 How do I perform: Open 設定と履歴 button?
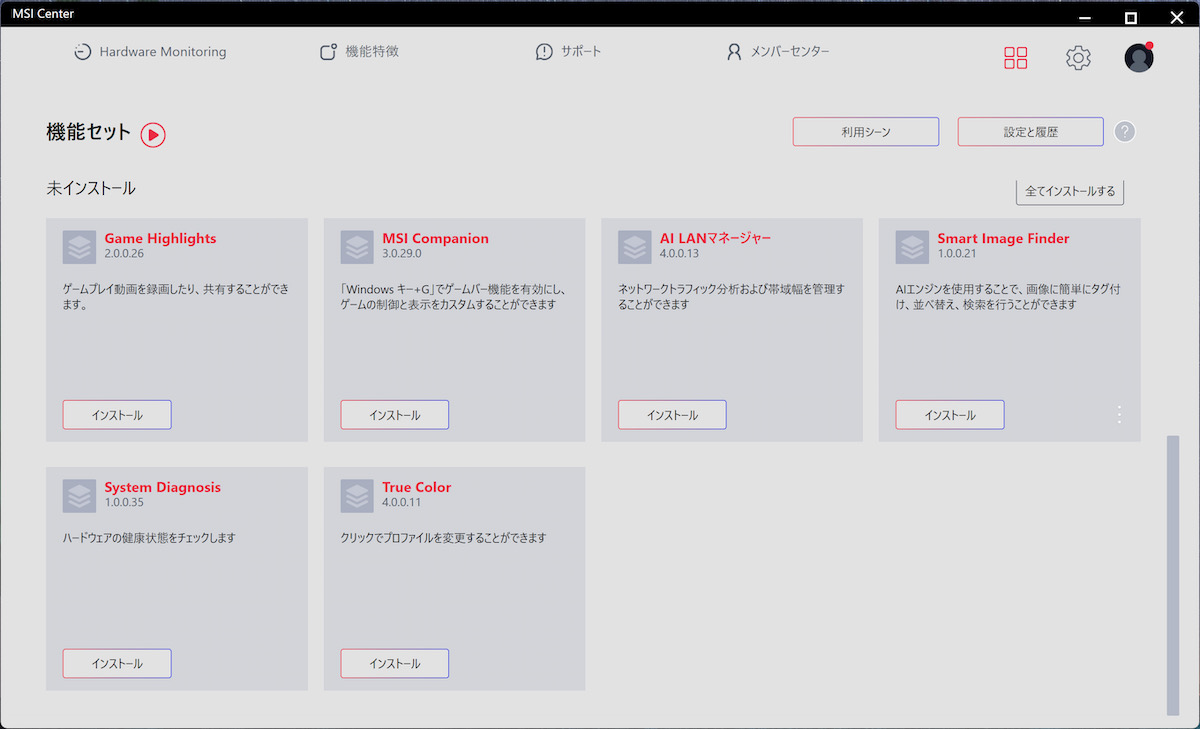(1031, 132)
